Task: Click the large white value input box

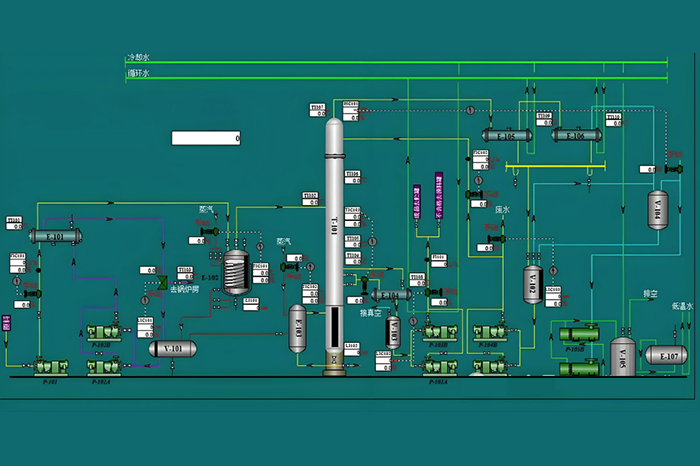Action: (206, 138)
